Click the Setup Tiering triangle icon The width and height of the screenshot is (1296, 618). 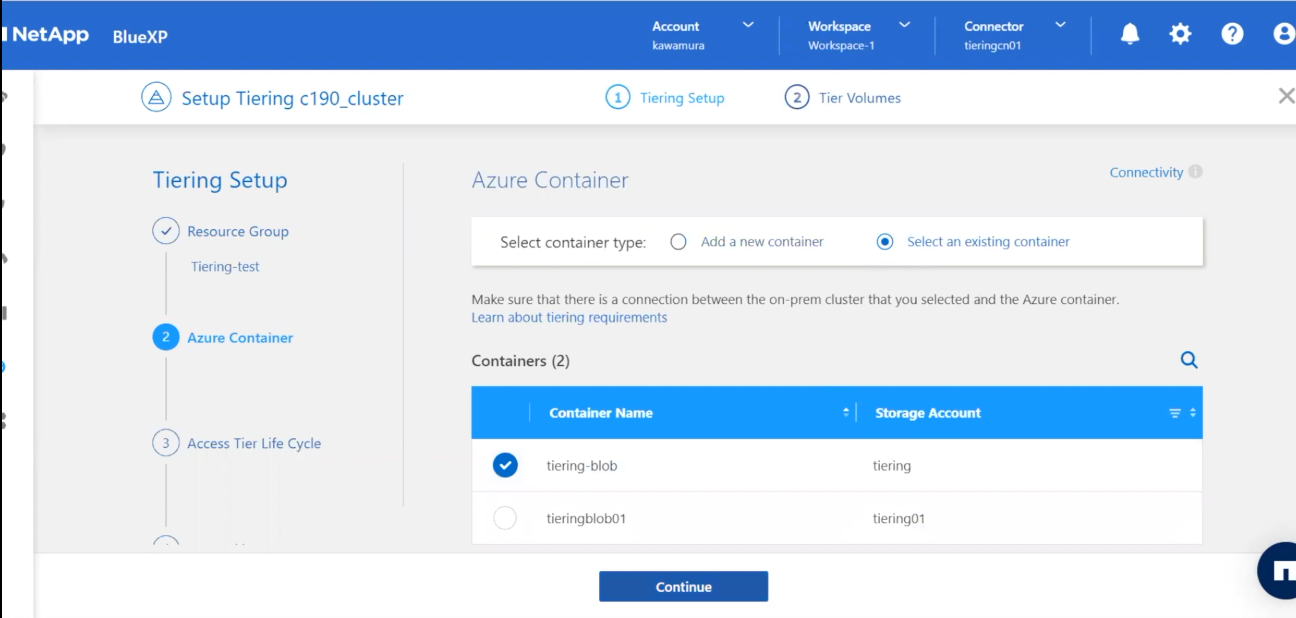156,98
